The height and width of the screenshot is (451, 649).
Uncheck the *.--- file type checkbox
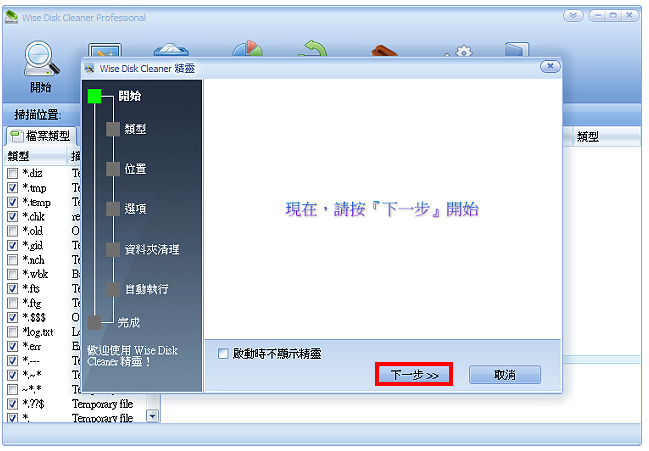[13, 360]
